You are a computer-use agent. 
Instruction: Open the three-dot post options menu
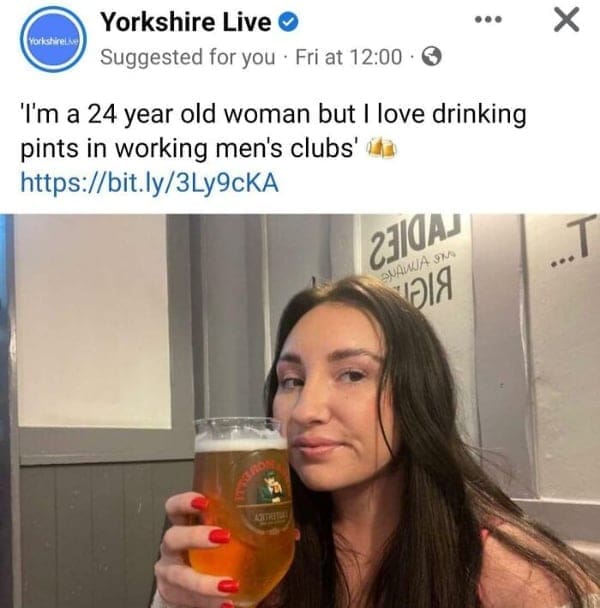coord(489,19)
